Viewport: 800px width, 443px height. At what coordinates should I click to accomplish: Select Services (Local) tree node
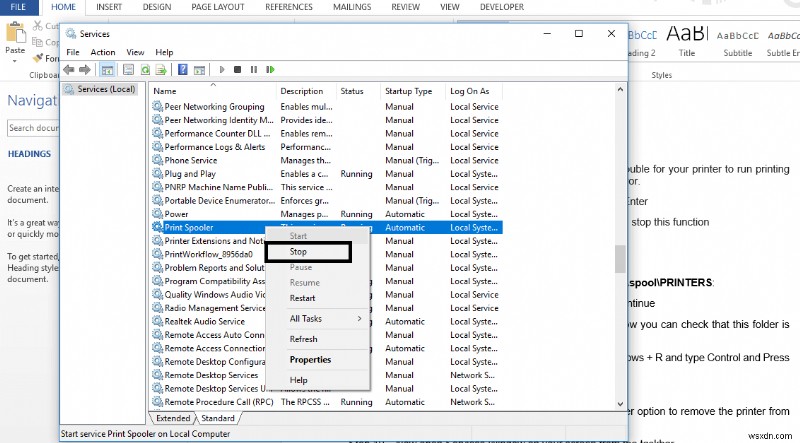coord(100,89)
